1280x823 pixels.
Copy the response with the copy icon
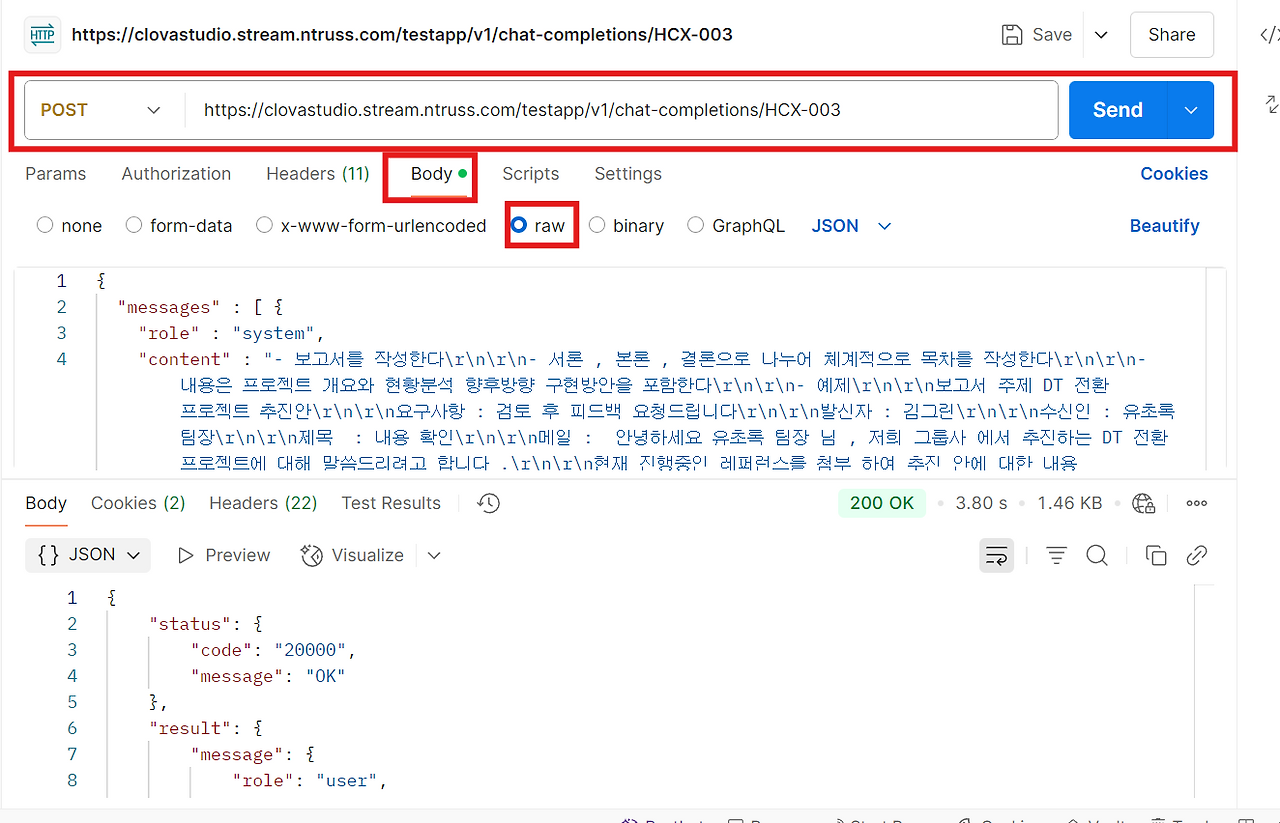[x=1156, y=556]
